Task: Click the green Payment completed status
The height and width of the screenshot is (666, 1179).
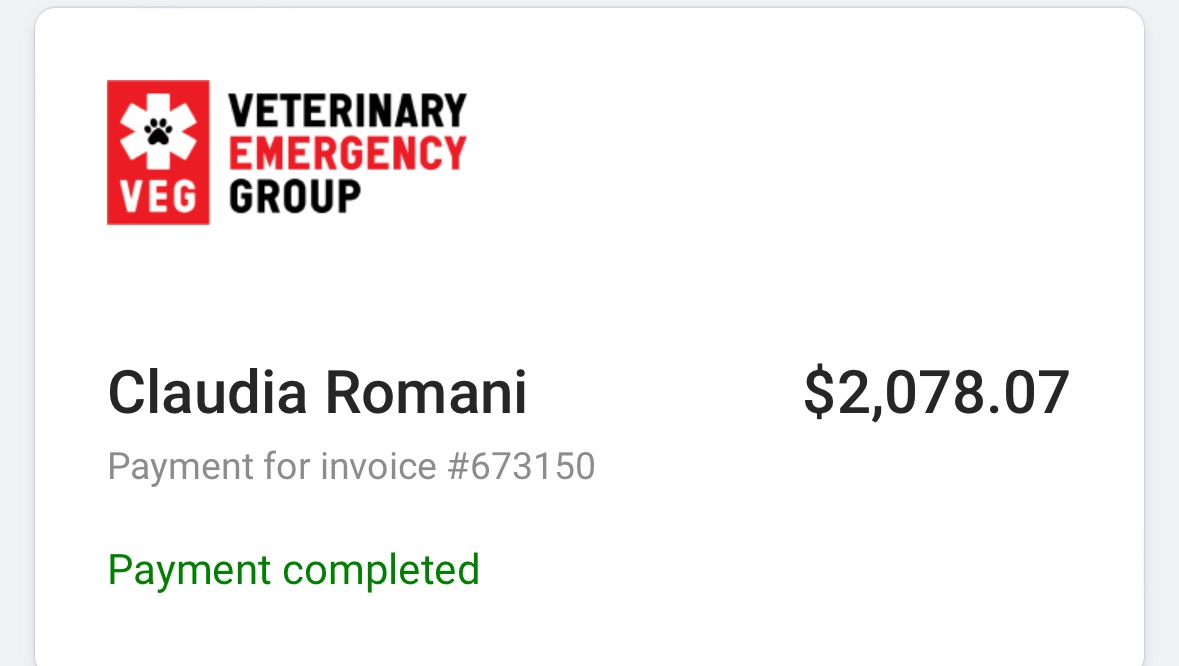Action: (293, 570)
